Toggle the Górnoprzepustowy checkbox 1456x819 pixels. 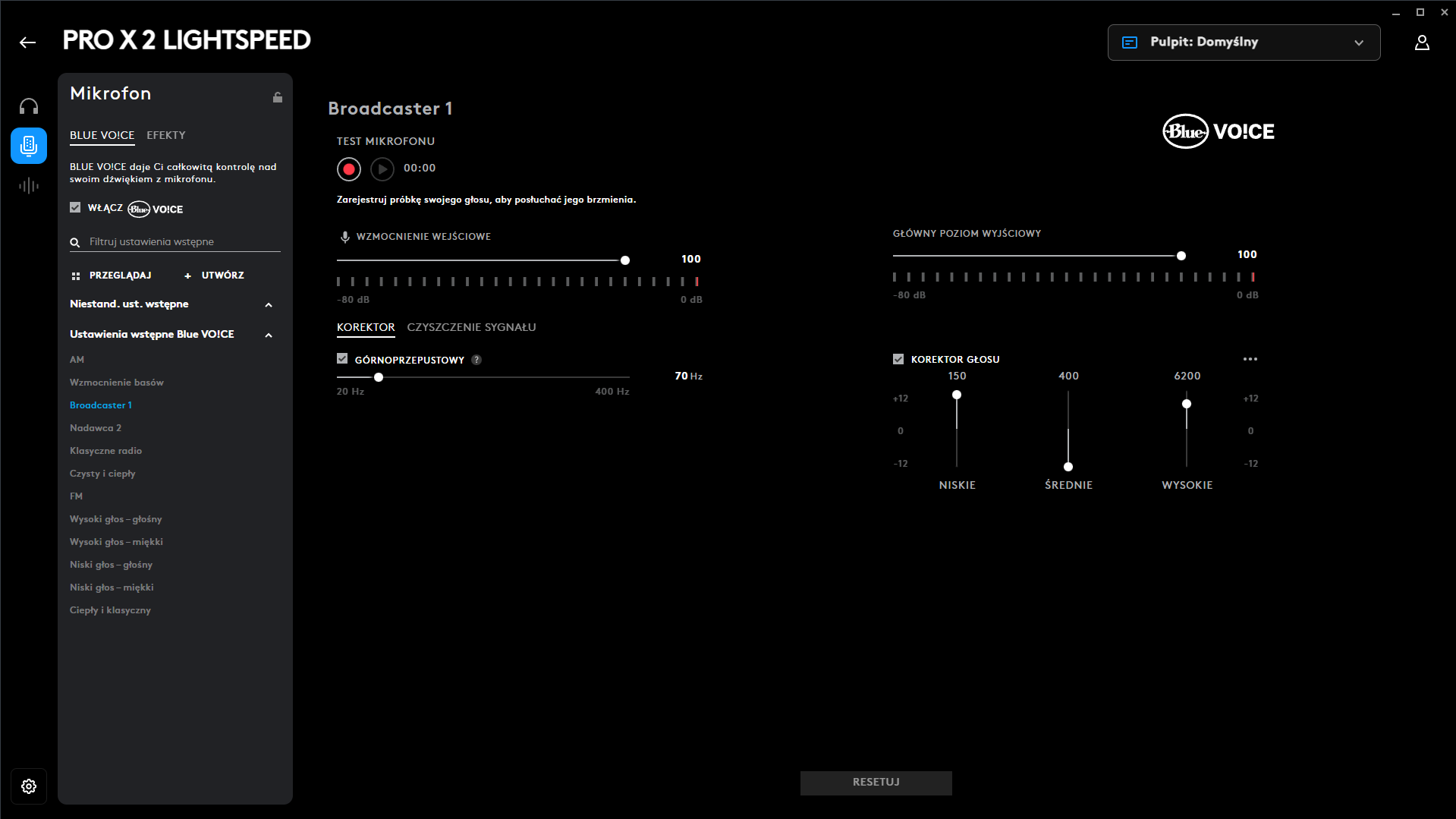pyautogui.click(x=342, y=358)
